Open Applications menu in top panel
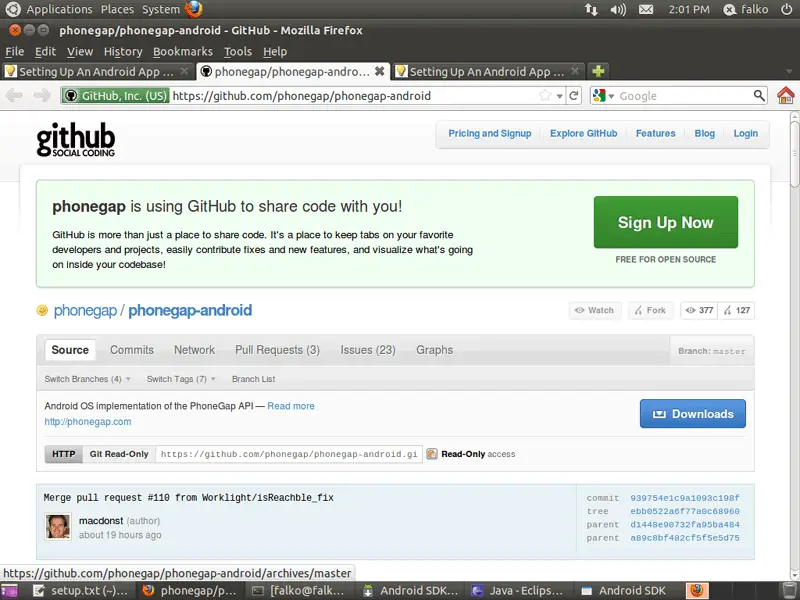The height and width of the screenshot is (600, 800). (59, 9)
